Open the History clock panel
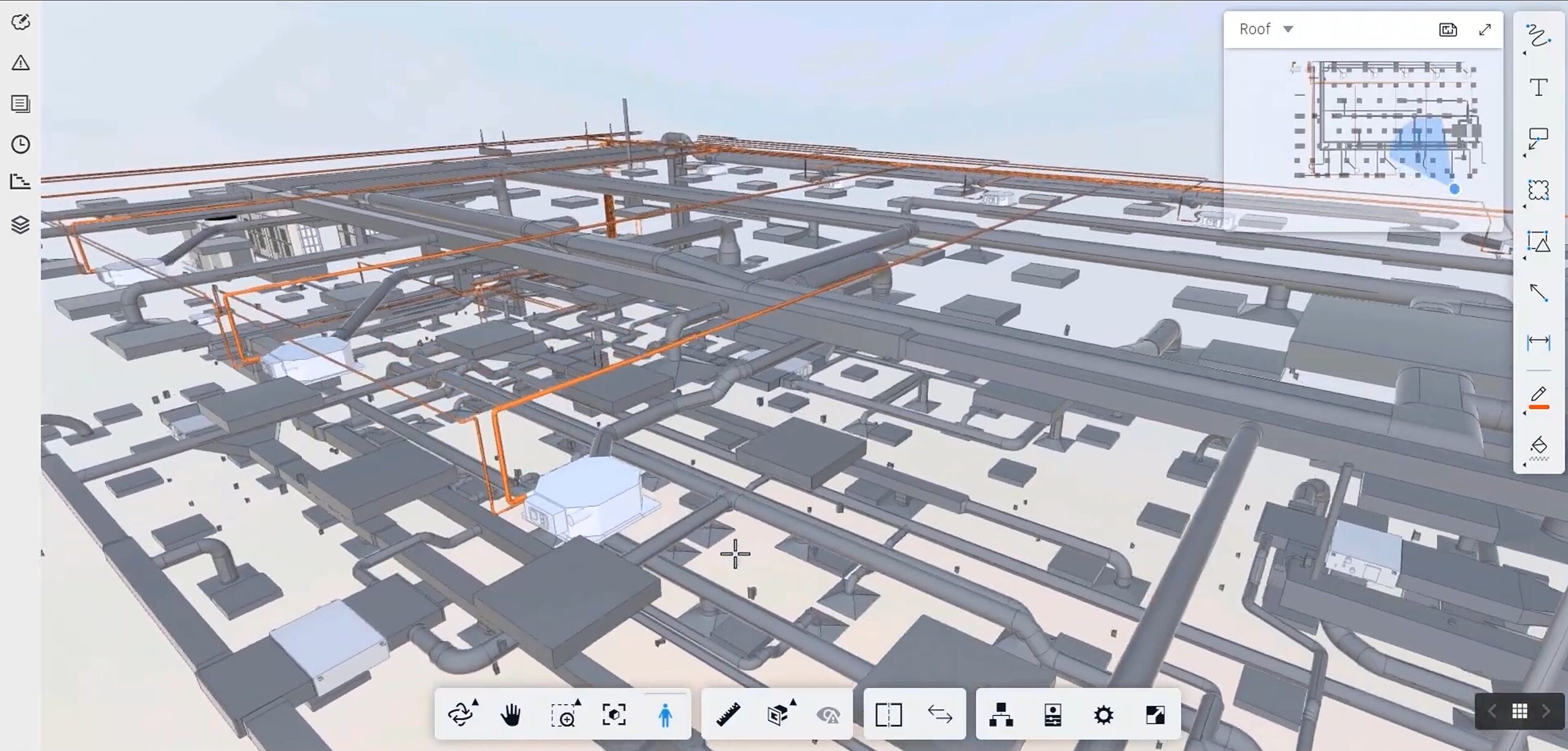Image resolution: width=1568 pixels, height=751 pixels. point(21,145)
